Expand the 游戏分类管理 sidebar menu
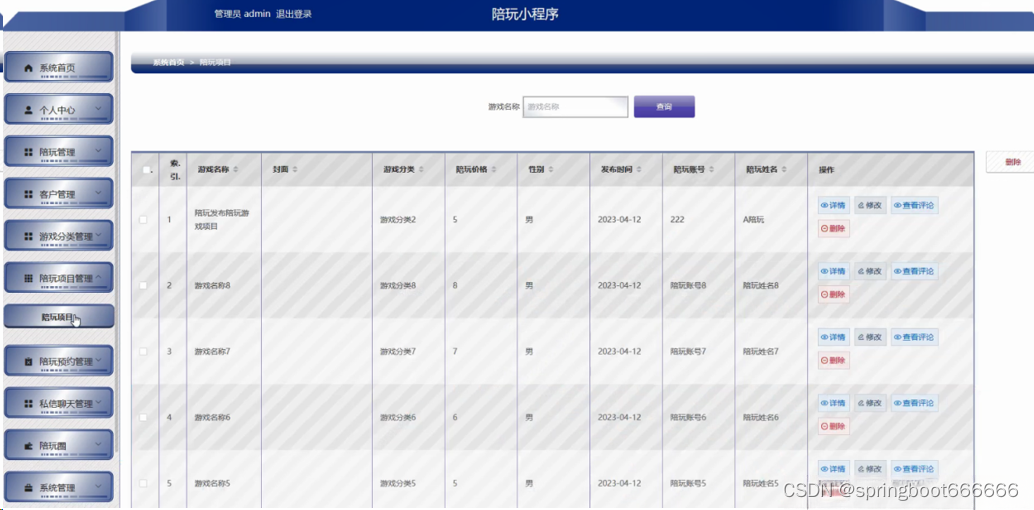The image size is (1034, 510). (59, 236)
